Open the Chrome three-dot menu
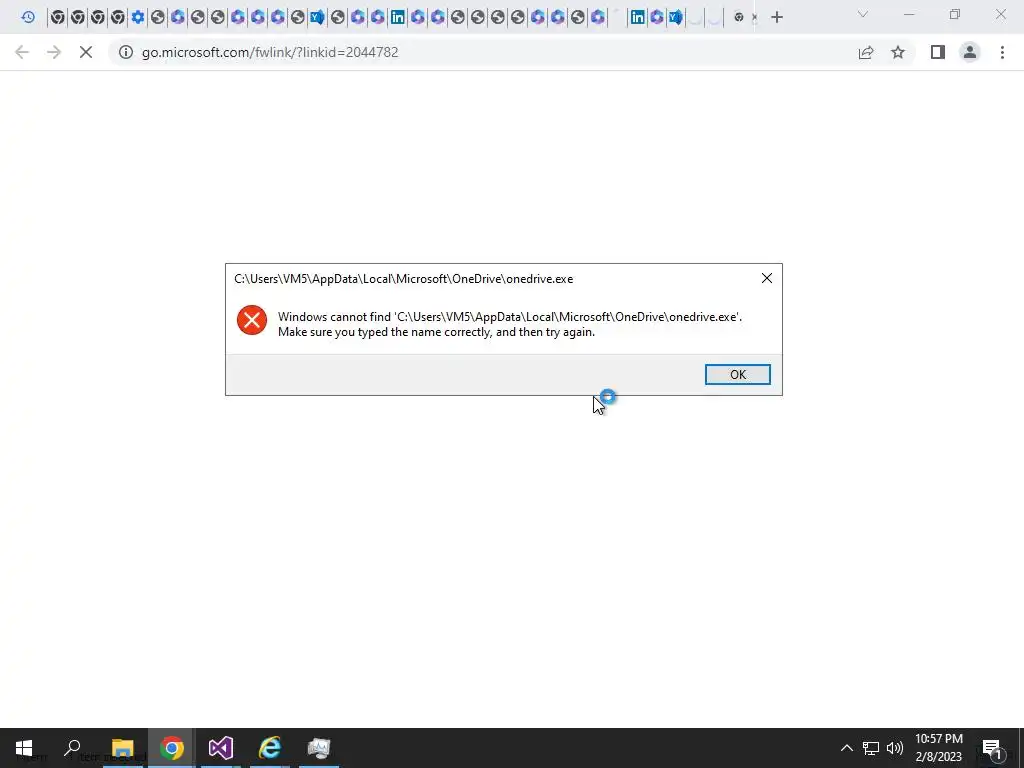Viewport: 1024px width, 768px height. pos(1002,52)
